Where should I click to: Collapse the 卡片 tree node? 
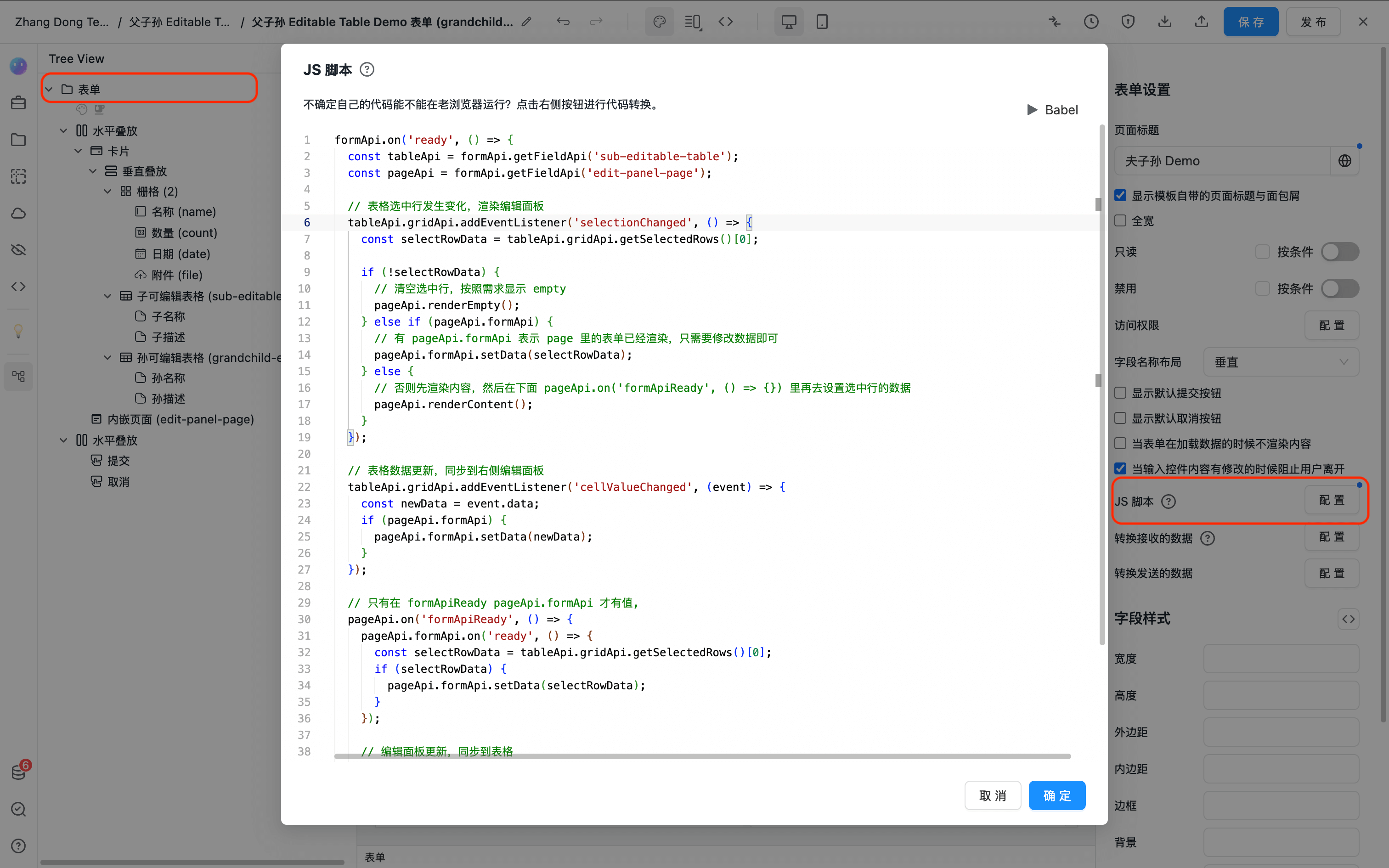pyautogui.click(x=78, y=151)
